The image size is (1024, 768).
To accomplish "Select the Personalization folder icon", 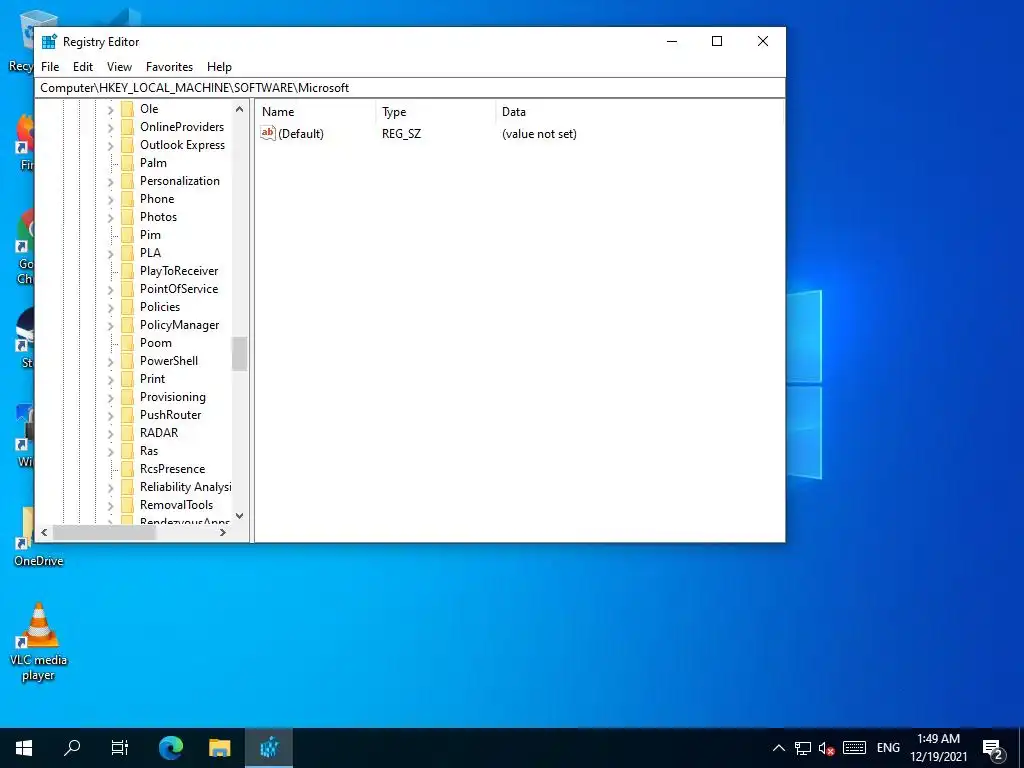I will tap(127, 181).
